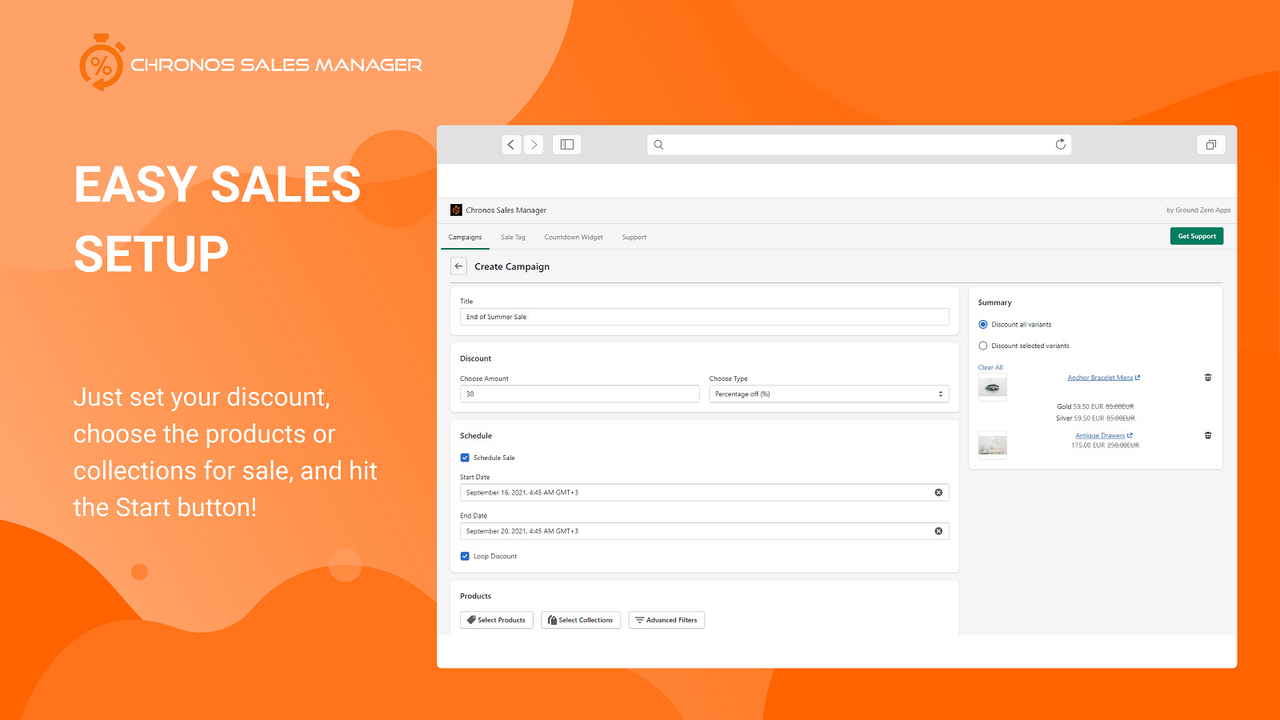Clear the End Date field
The width and height of the screenshot is (1280, 720).
tap(938, 531)
